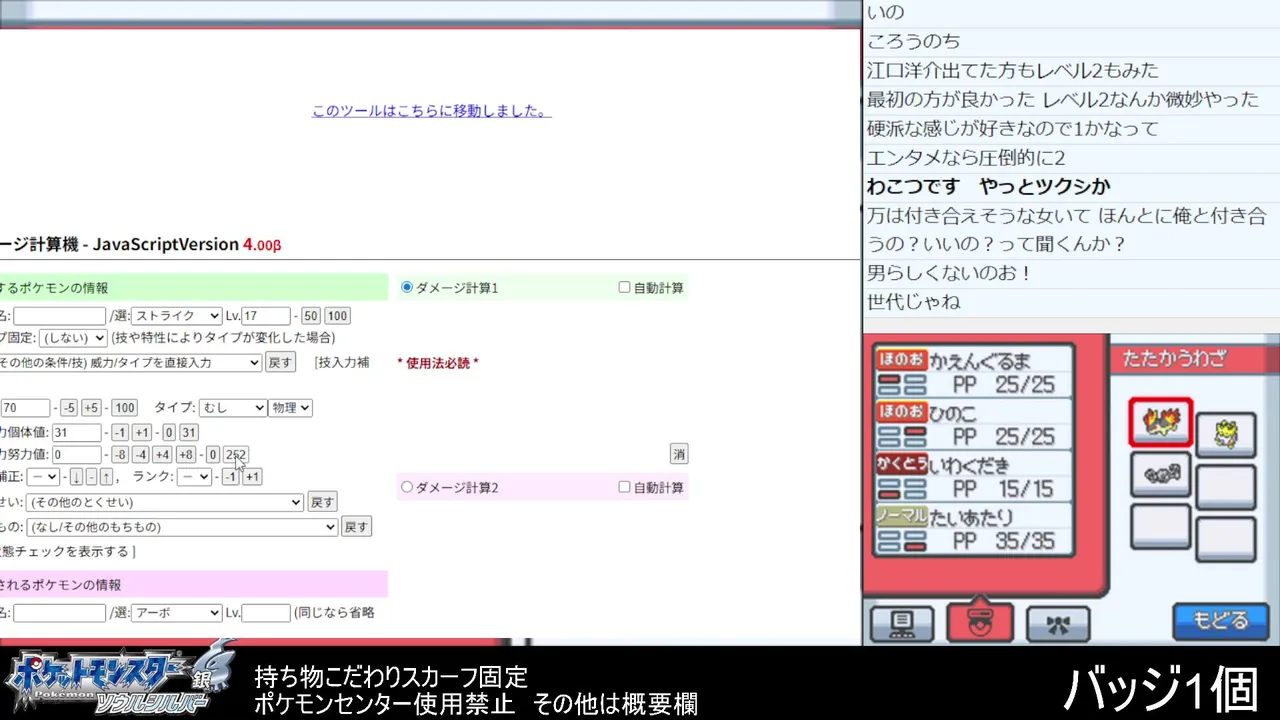
Task: Select the ダメージ計算1 radio button
Action: 407,287
